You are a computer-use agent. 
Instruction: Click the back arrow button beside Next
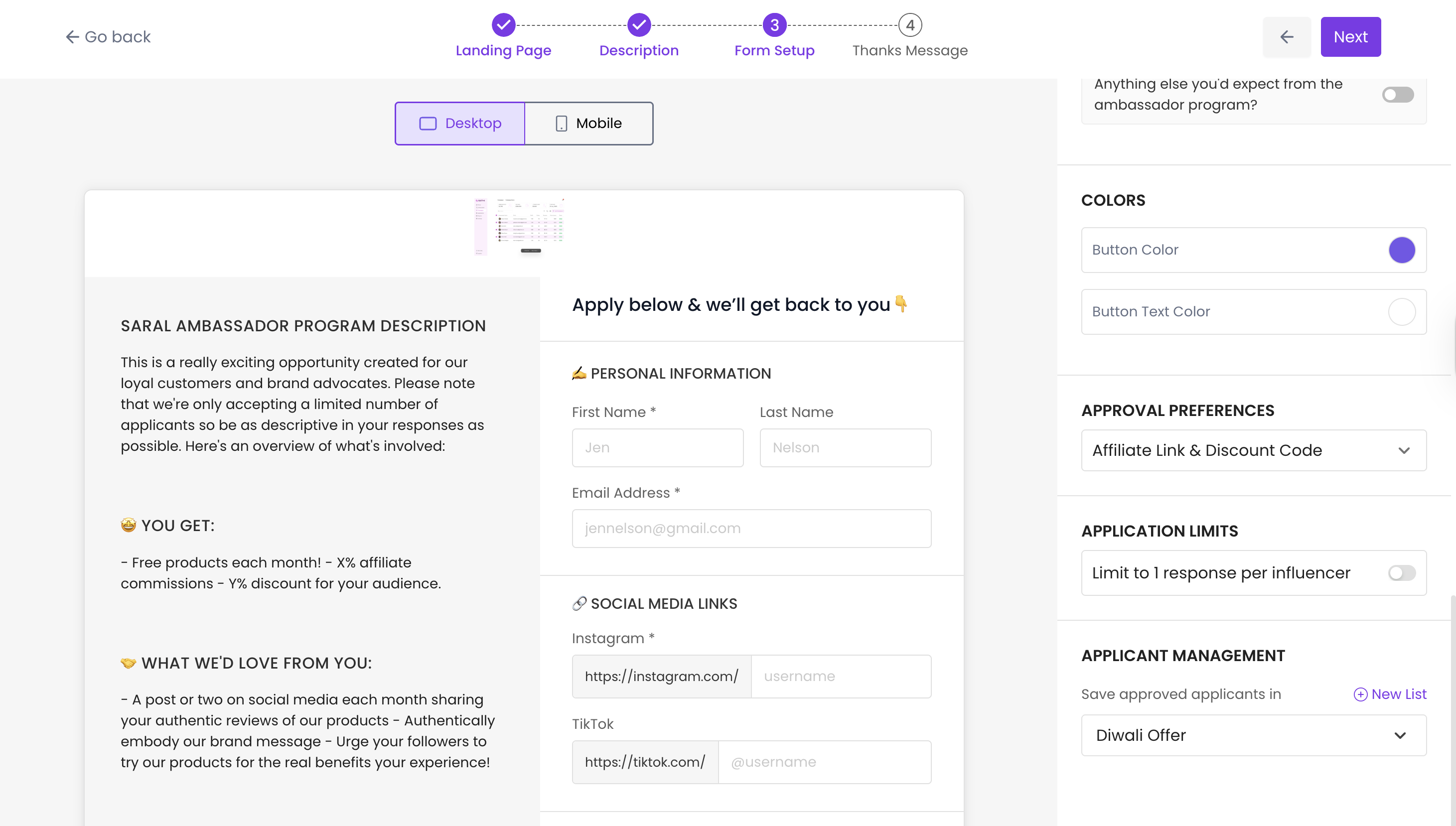(1287, 37)
